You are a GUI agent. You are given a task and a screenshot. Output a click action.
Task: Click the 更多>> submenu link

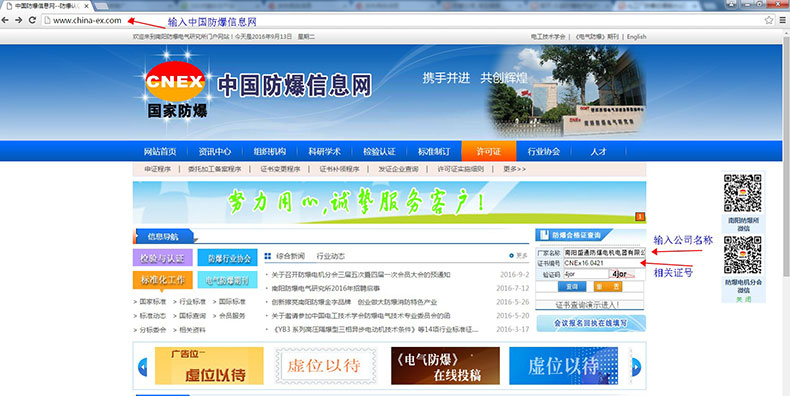[x=514, y=169]
